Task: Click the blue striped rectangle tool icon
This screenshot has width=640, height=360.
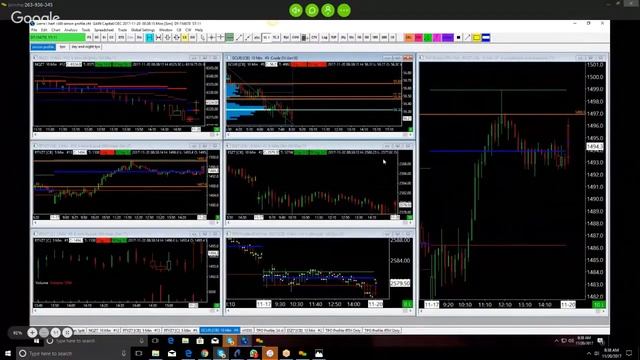Action: pyautogui.click(x=486, y=38)
